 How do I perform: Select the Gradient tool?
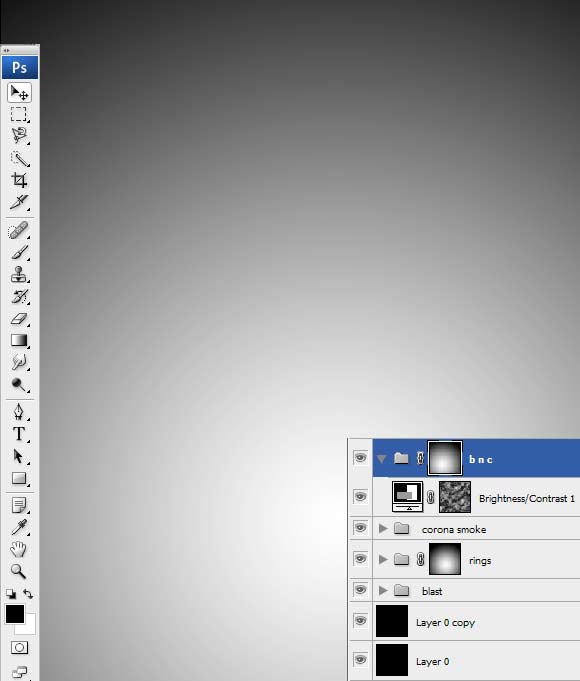19,340
